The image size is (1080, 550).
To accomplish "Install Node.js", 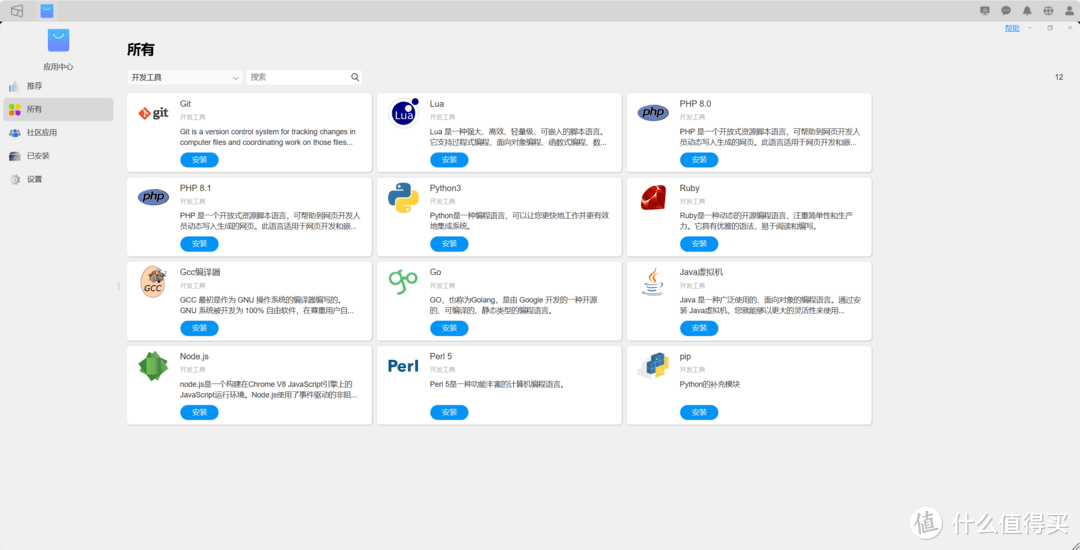I will 199,412.
